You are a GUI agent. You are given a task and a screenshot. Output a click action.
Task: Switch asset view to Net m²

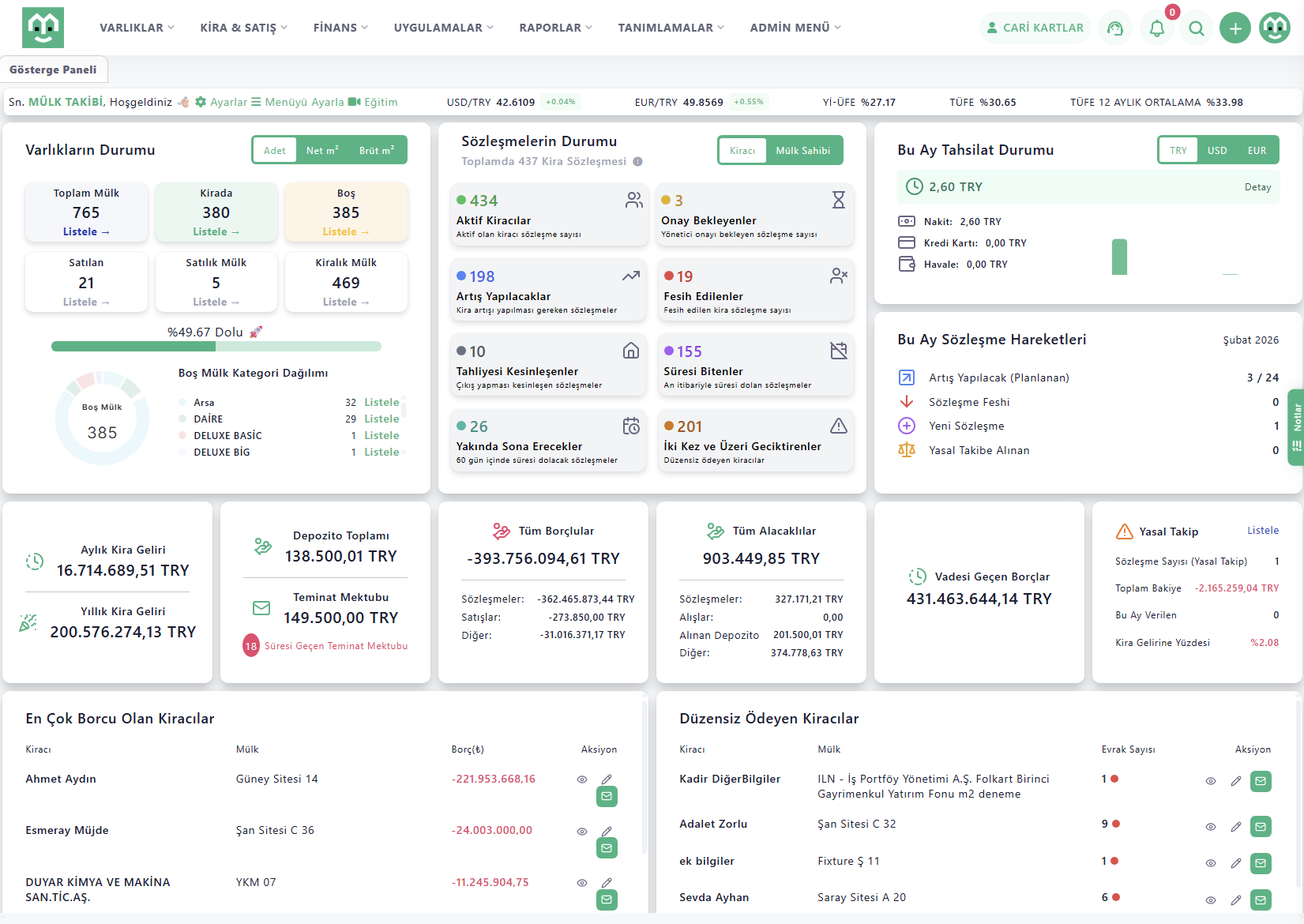coord(322,151)
